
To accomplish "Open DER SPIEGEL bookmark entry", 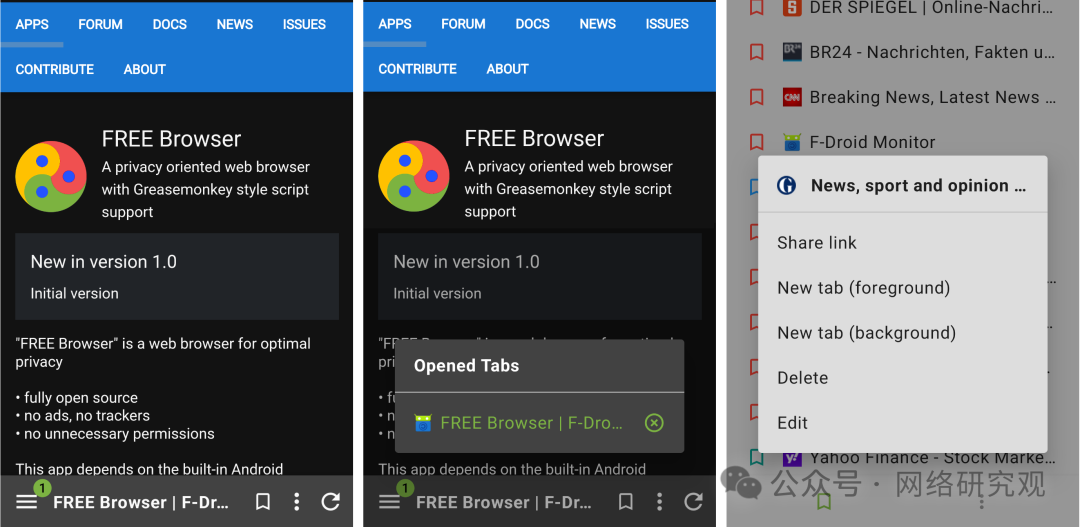I will point(931,8).
